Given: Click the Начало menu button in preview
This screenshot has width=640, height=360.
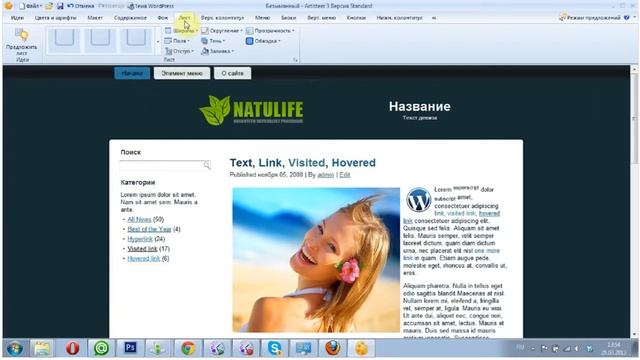Looking at the screenshot, I should tap(132, 73).
